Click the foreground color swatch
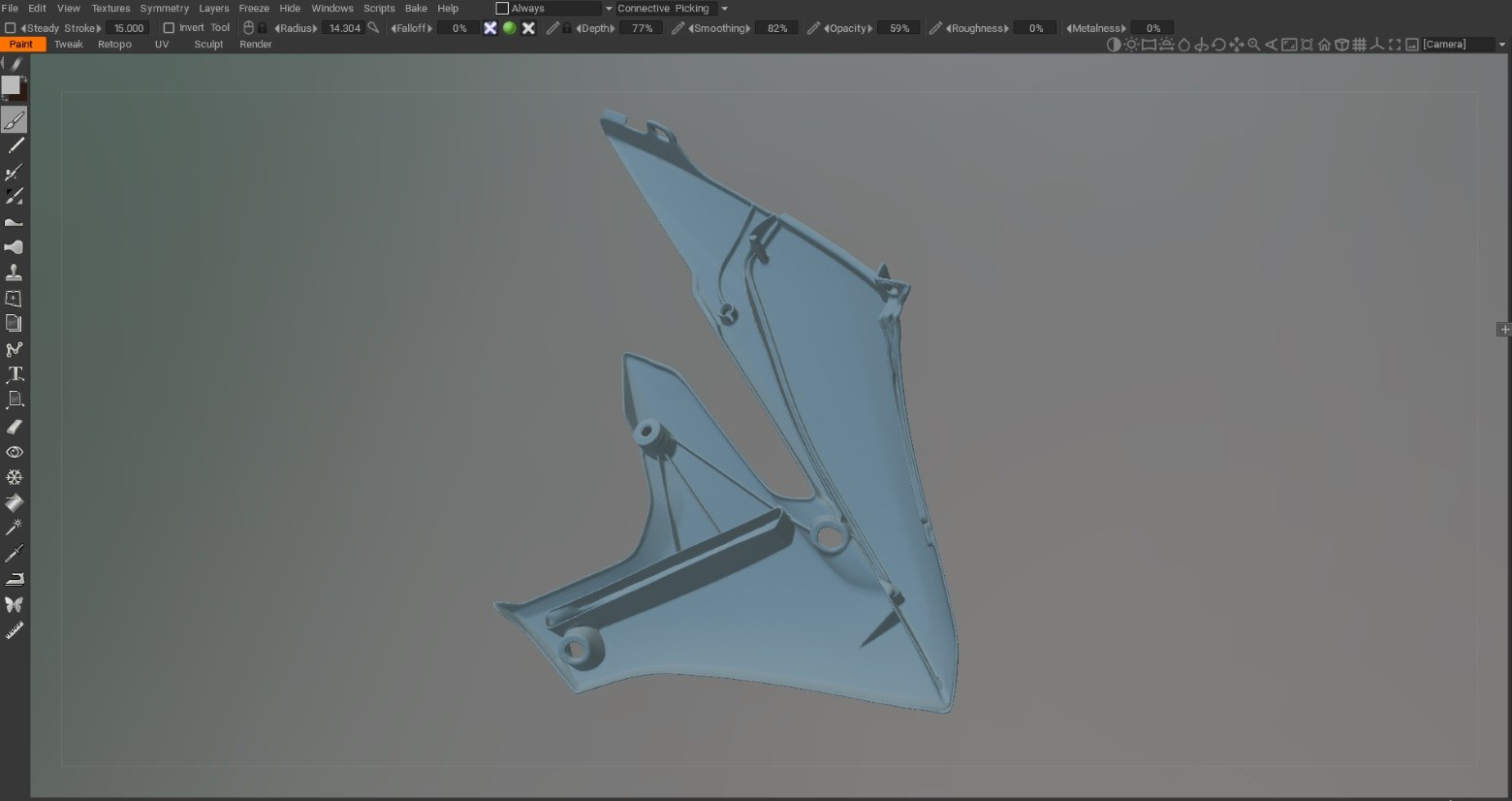This screenshot has height=801, width=1512. tap(11, 85)
